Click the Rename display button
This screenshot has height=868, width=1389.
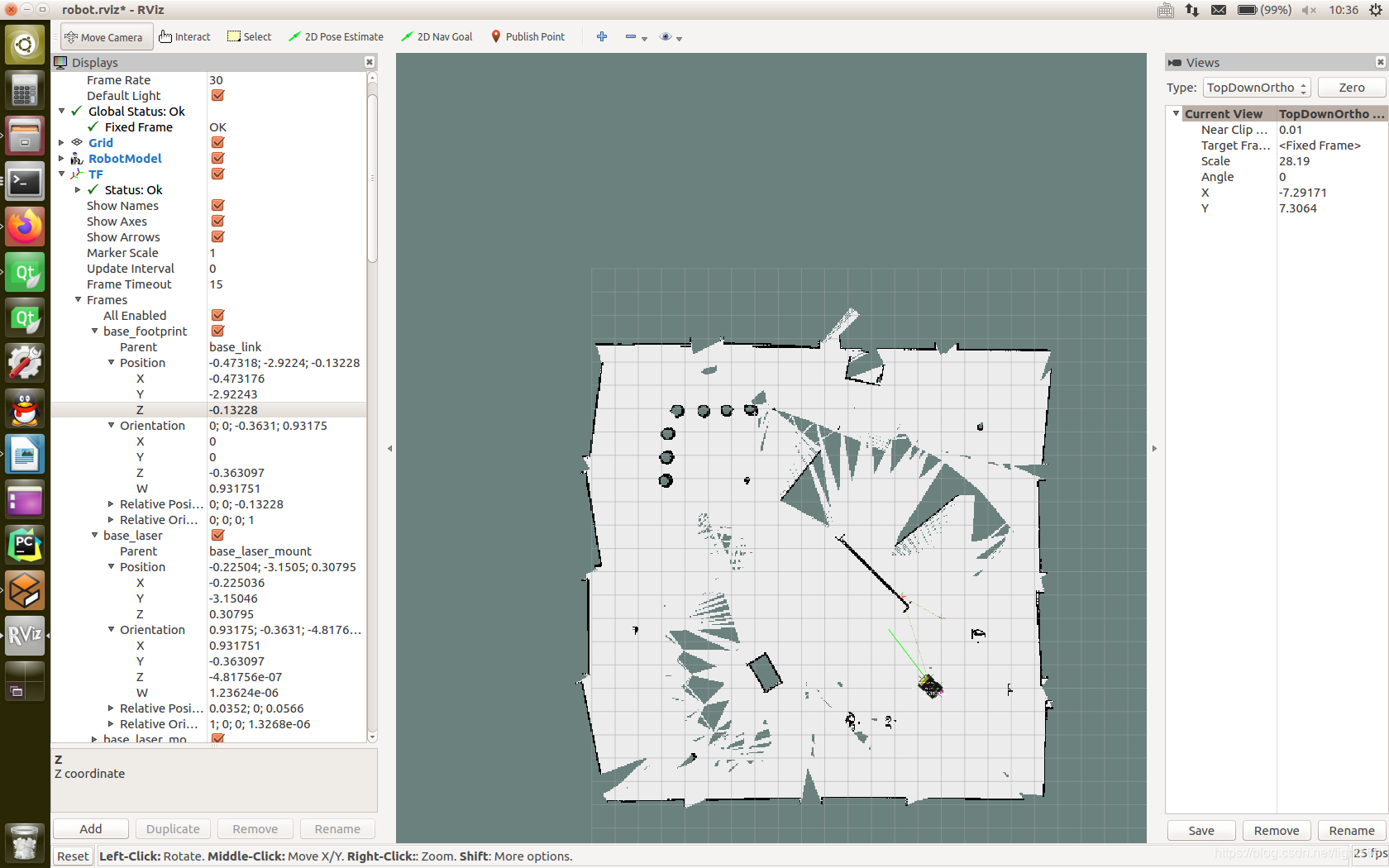tap(337, 829)
